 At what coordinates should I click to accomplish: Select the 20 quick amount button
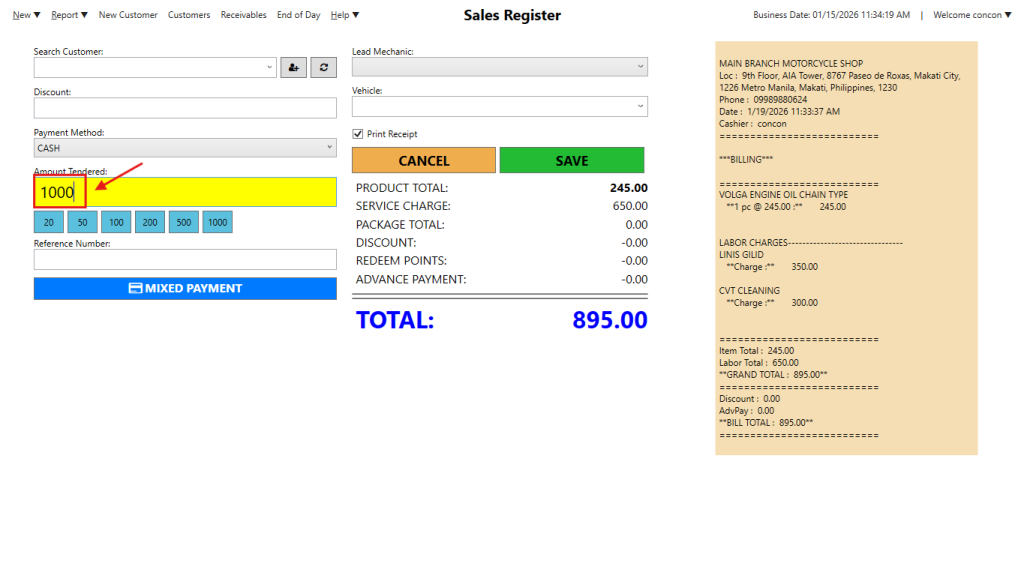click(x=48, y=222)
